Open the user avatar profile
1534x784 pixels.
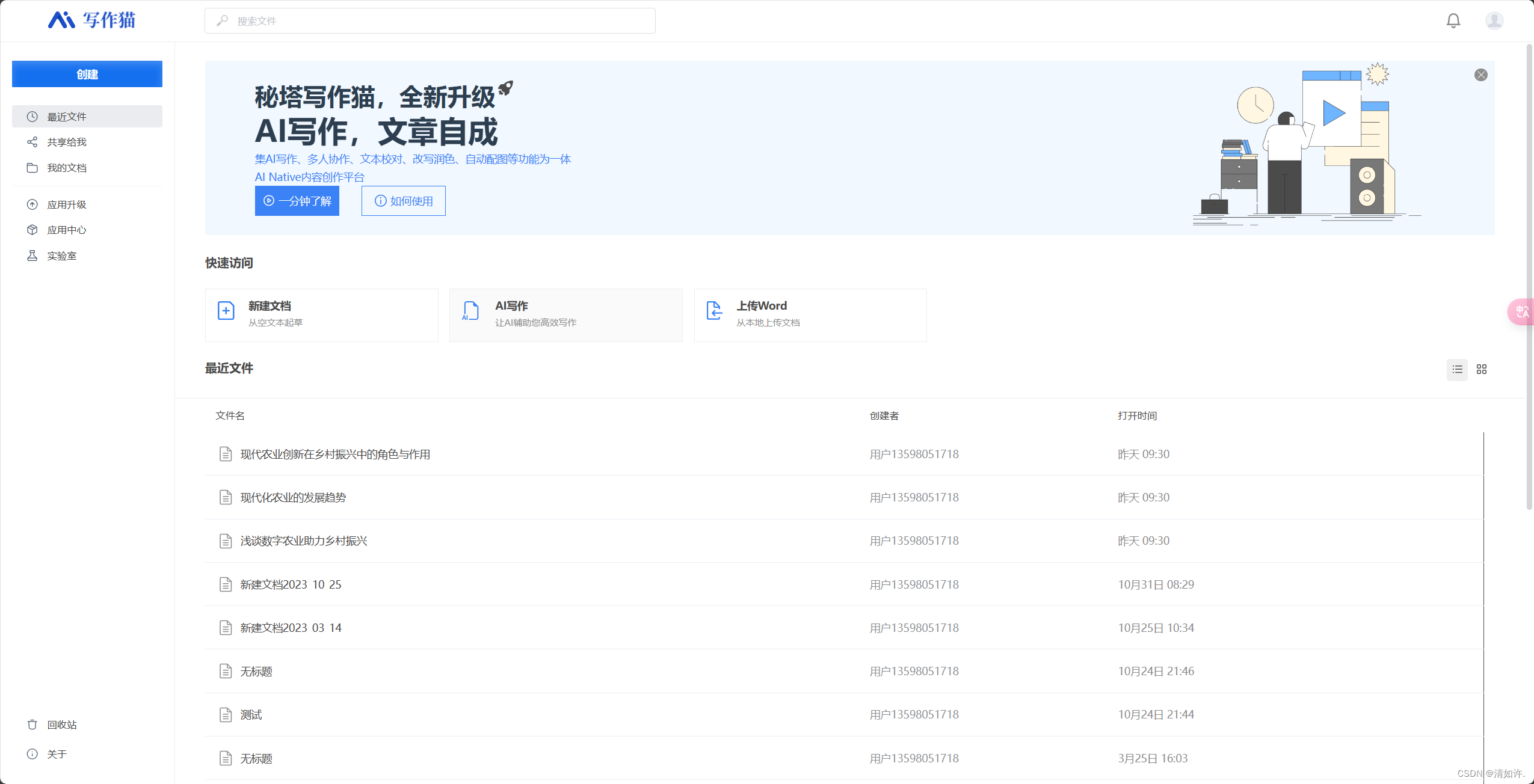pyautogui.click(x=1494, y=21)
